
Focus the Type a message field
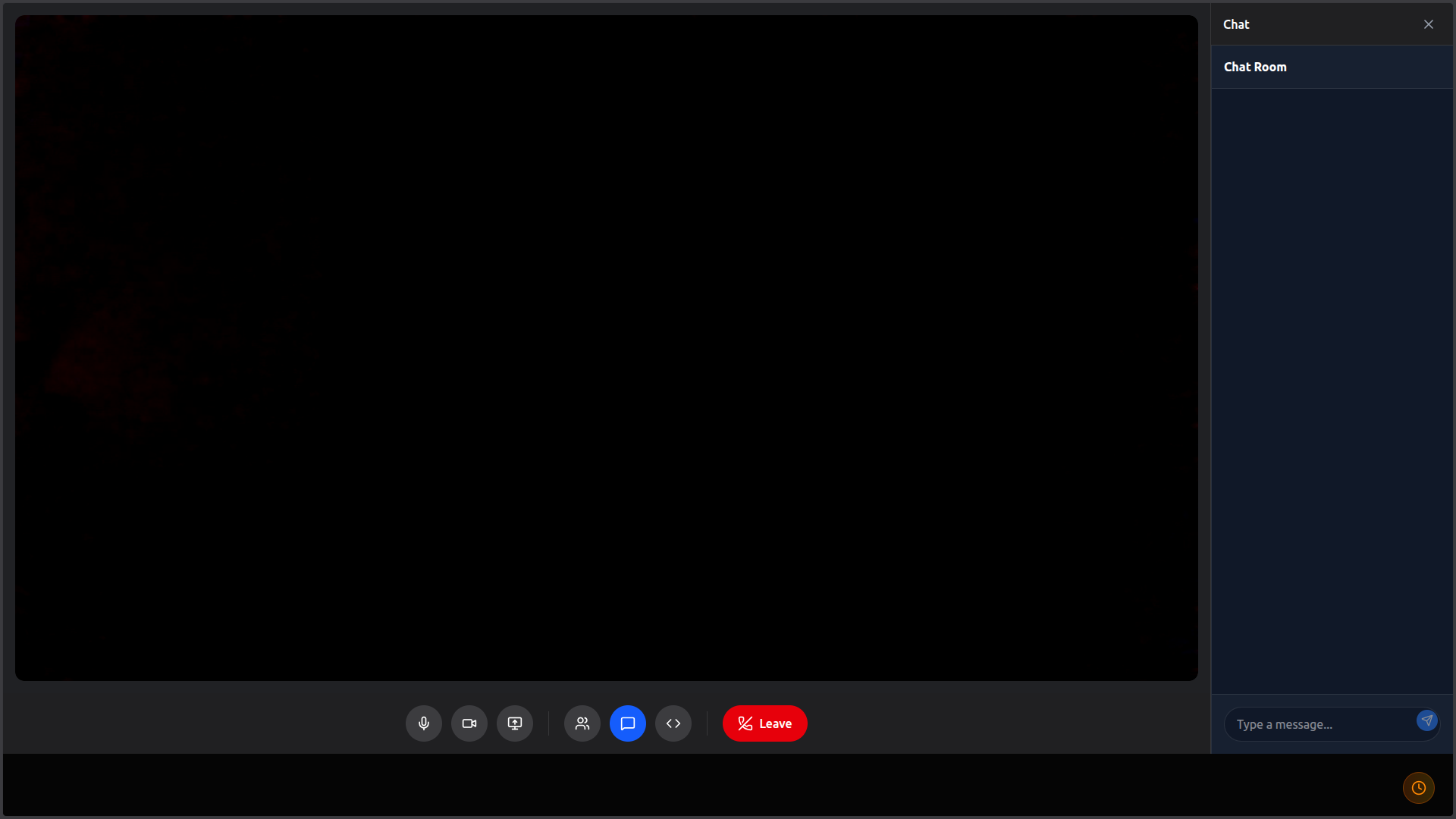pyautogui.click(x=1319, y=724)
